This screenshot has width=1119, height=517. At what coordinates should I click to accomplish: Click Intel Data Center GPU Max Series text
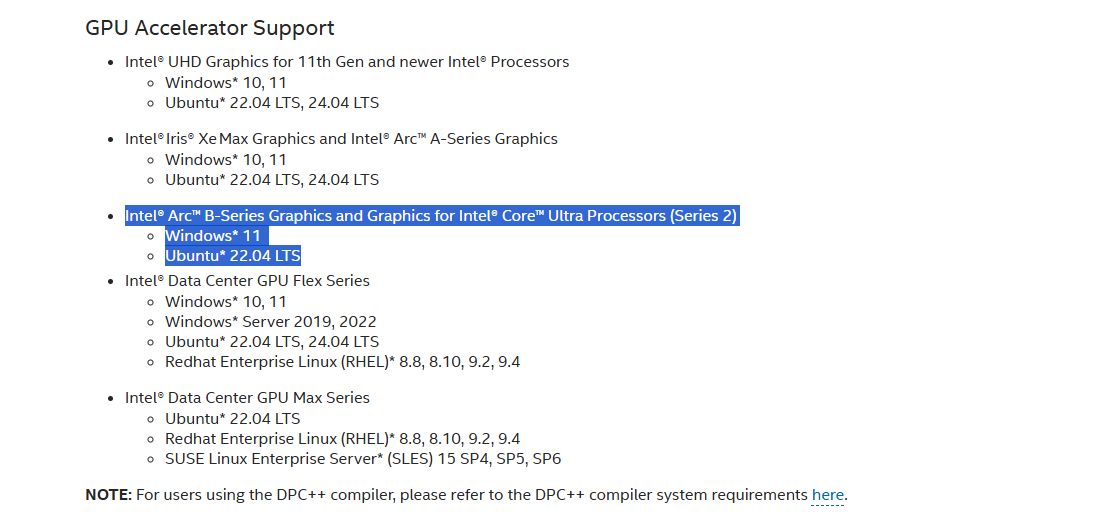(x=247, y=398)
